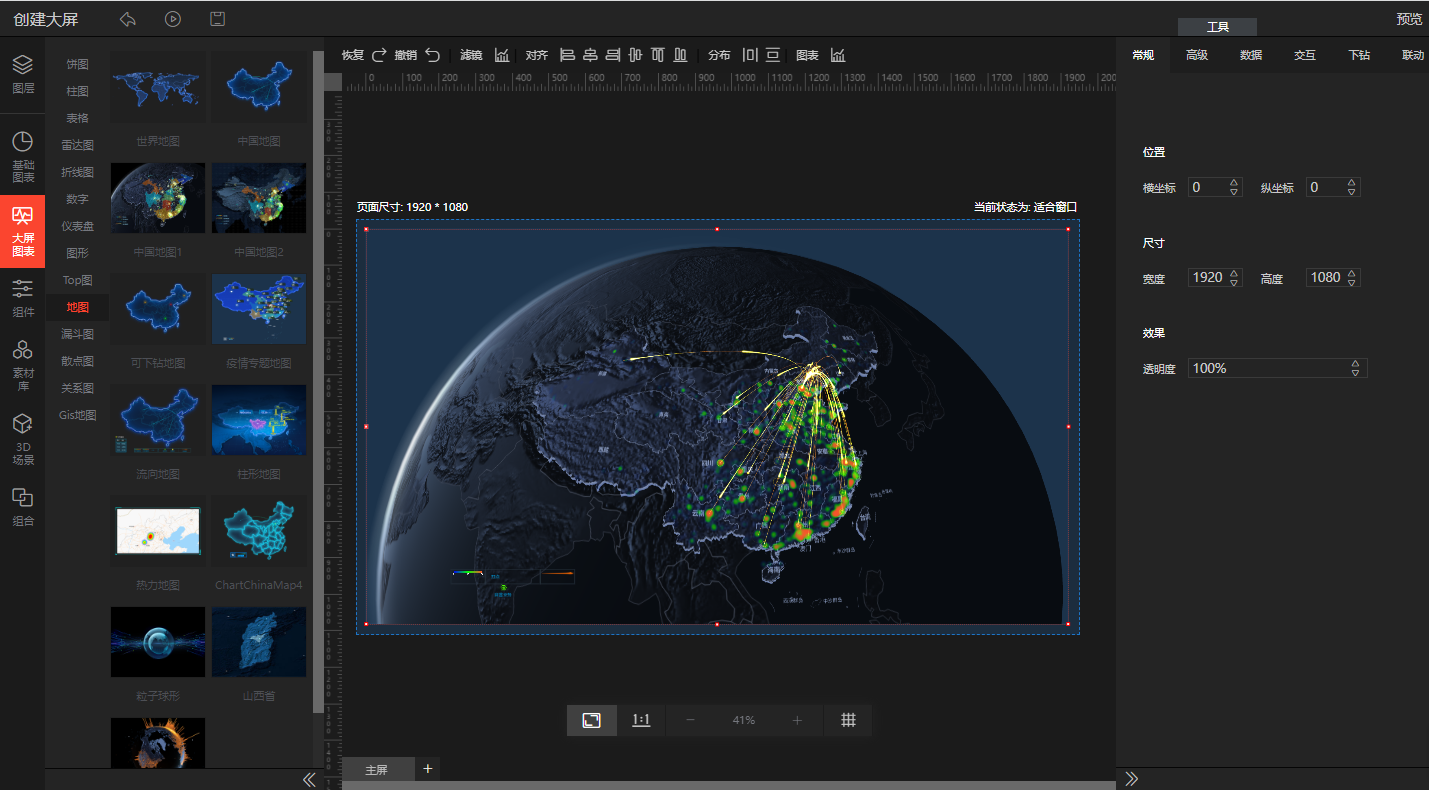Select the 主屏 screen tab
This screenshot has width=1429, height=790.
[x=377, y=770]
